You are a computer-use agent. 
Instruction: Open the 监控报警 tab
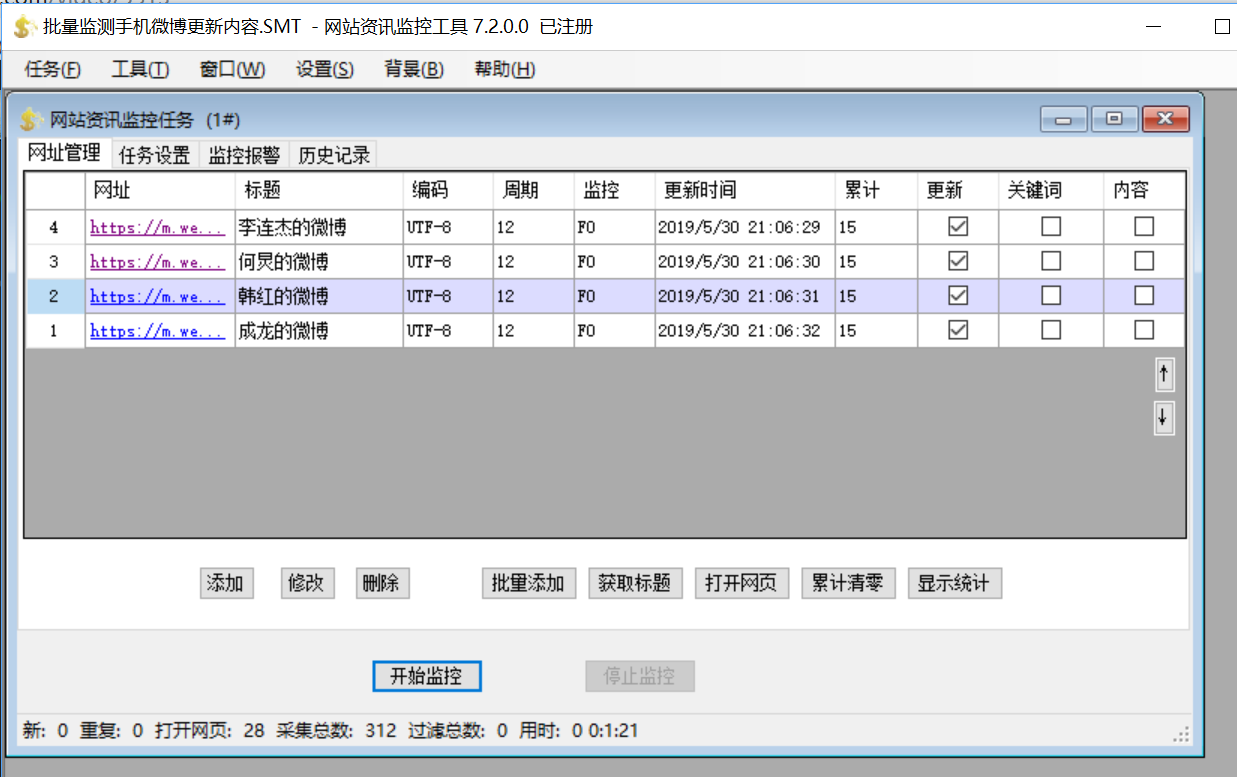coord(244,155)
